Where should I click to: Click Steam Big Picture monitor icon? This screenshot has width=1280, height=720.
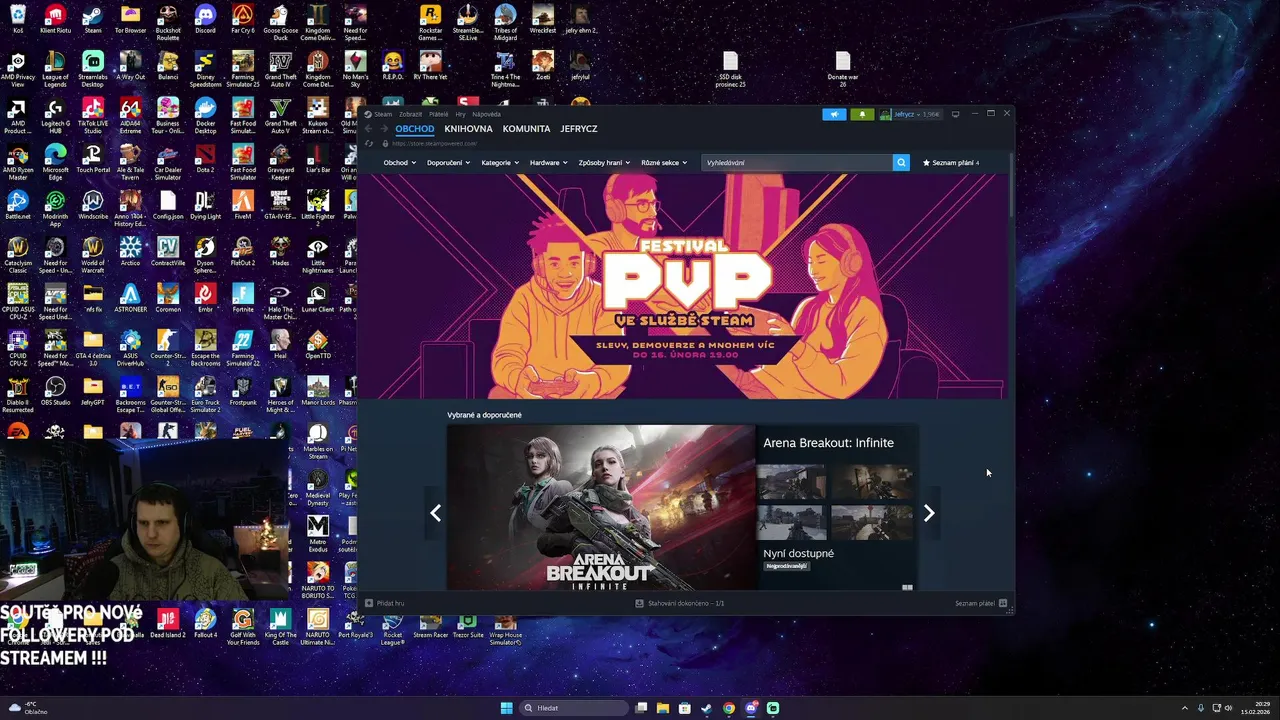pos(955,114)
